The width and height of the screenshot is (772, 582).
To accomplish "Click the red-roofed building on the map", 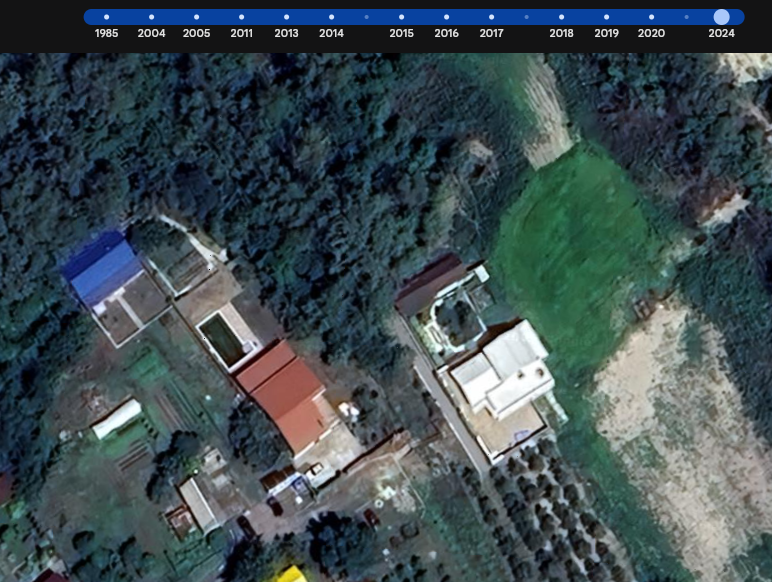I will point(285,392).
